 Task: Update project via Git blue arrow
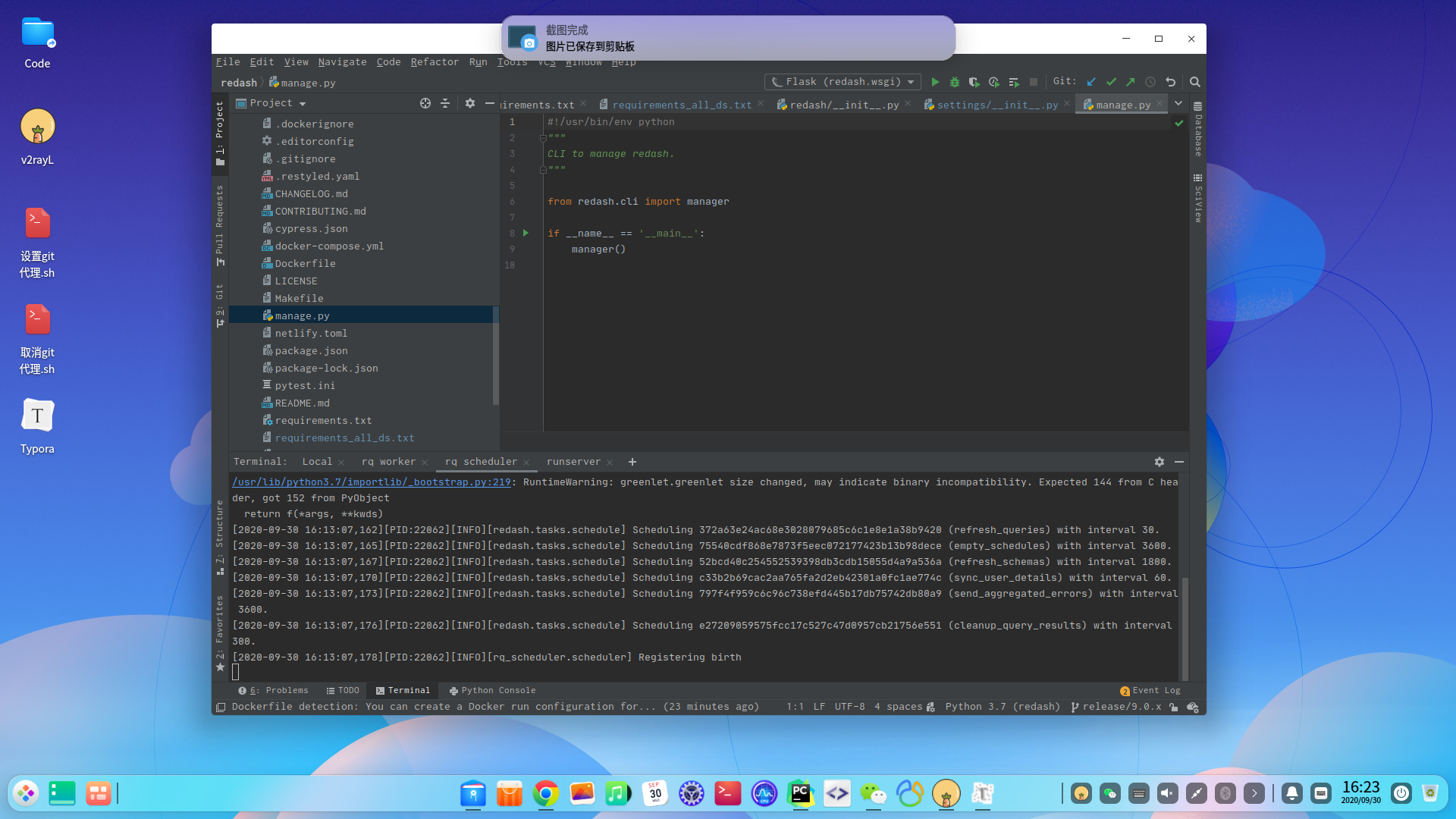pos(1092,82)
